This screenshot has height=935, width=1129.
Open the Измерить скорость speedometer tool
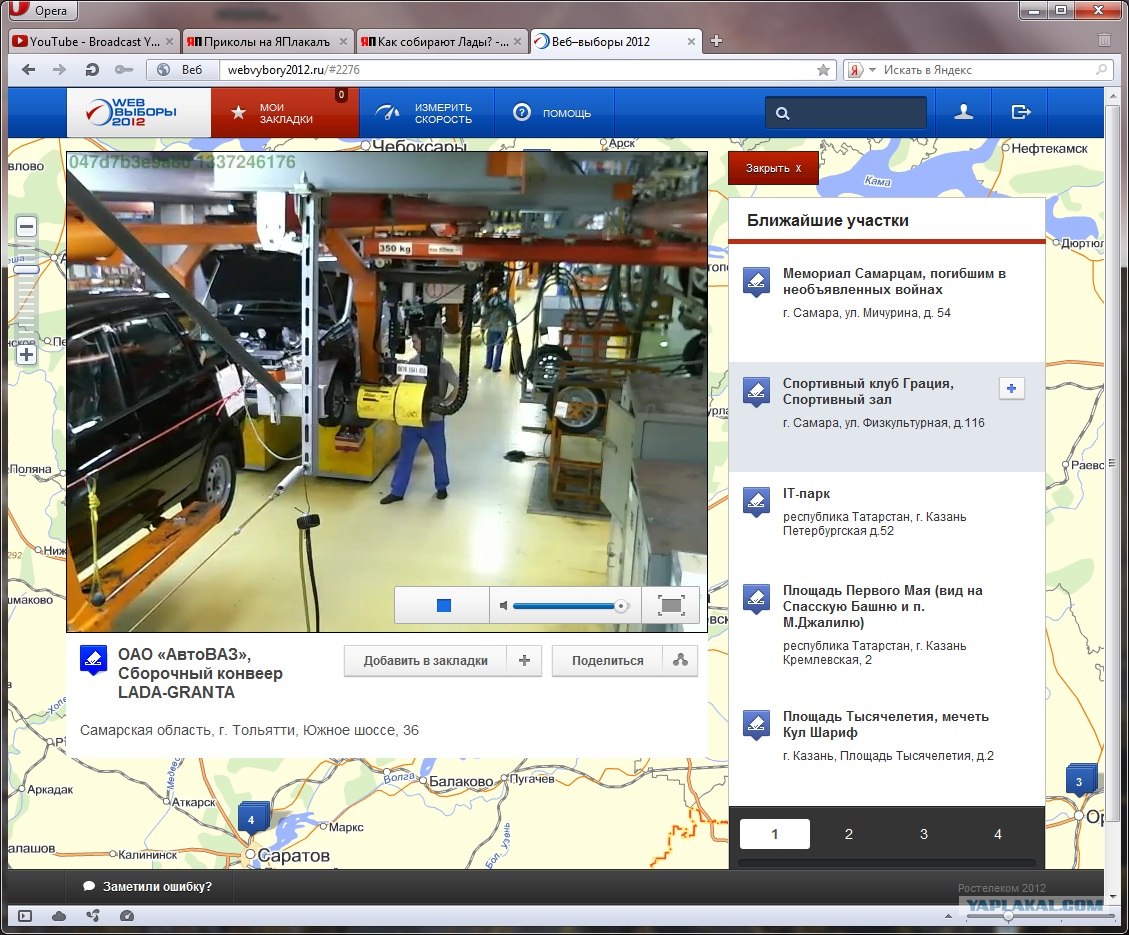click(424, 113)
